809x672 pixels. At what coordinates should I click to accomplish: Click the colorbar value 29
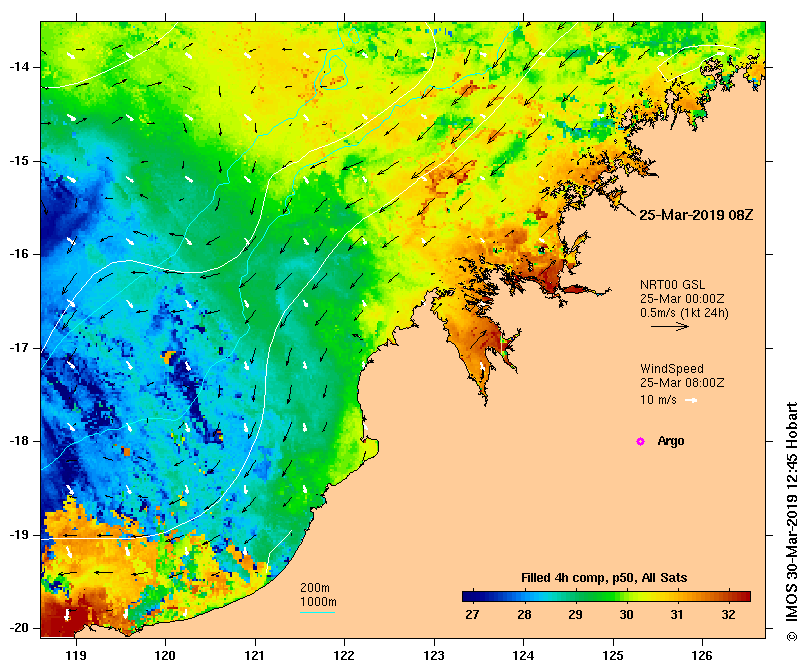click(x=575, y=615)
